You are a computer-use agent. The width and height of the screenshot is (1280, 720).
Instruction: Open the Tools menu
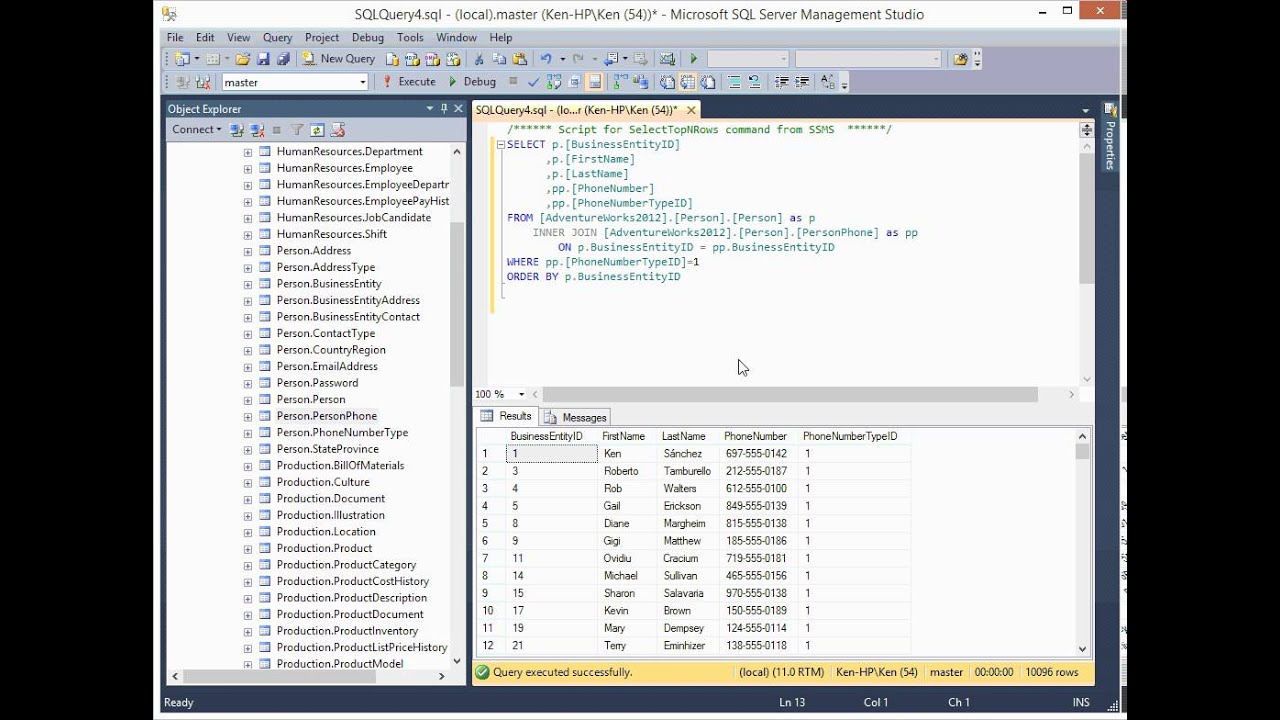[410, 37]
